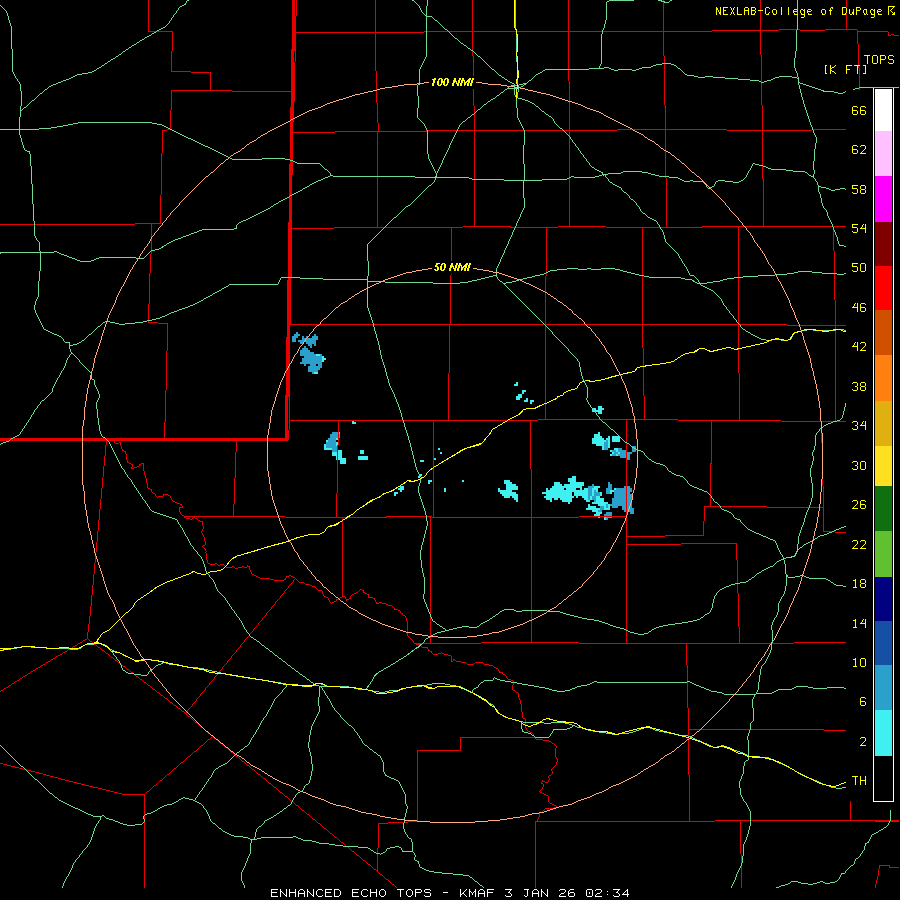Click the cyan 2-6 kft legend swatch
This screenshot has width=900, height=900.
pyautogui.click(x=883, y=733)
